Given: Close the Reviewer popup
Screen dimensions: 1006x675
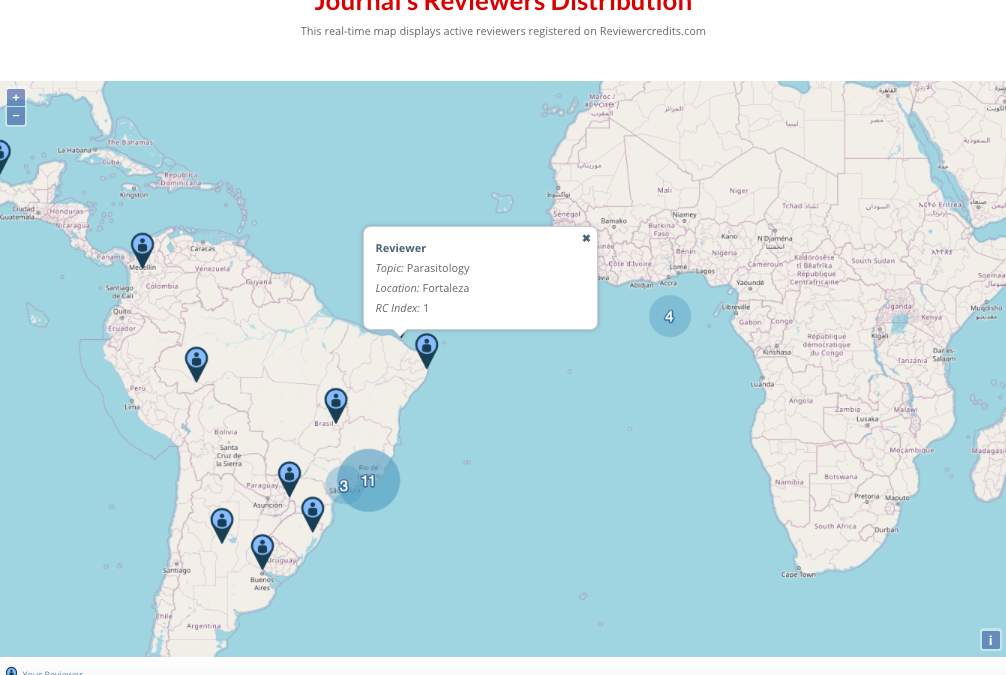Looking at the screenshot, I should 586,238.
